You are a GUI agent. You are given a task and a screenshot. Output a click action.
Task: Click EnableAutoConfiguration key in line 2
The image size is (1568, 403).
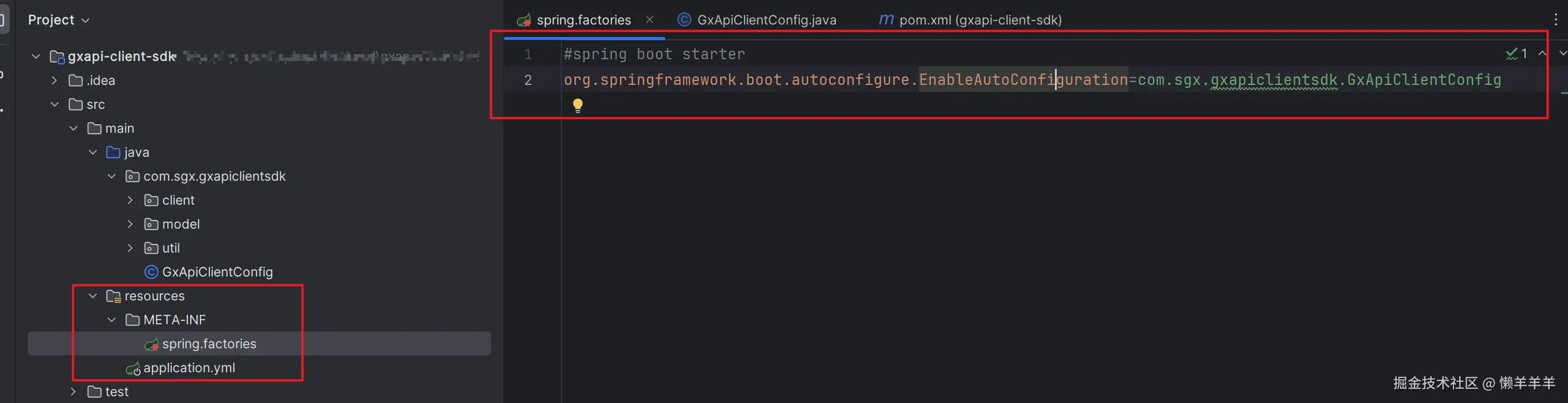[1023, 80]
